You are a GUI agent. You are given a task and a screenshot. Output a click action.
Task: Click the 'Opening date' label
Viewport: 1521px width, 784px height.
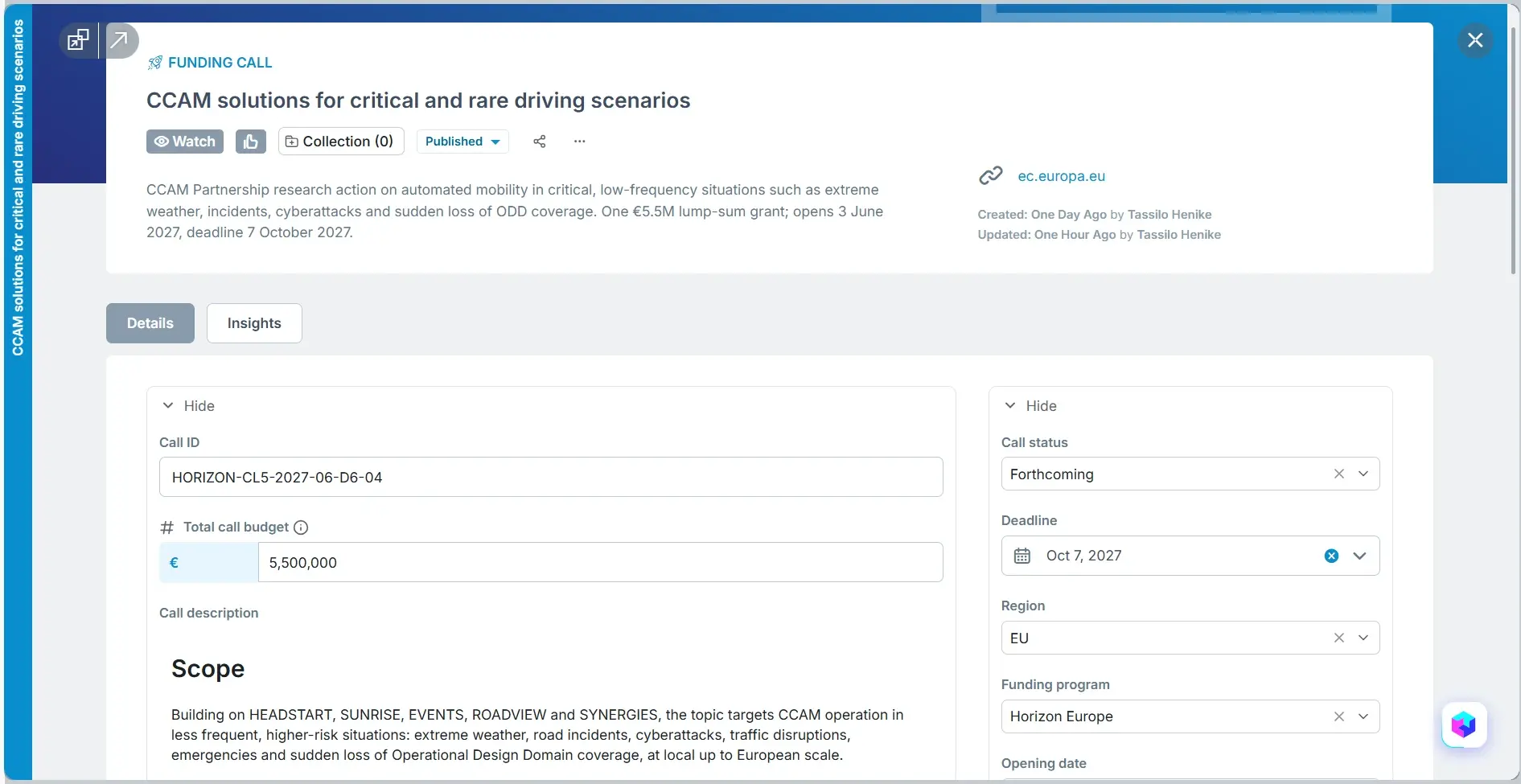(x=1044, y=763)
